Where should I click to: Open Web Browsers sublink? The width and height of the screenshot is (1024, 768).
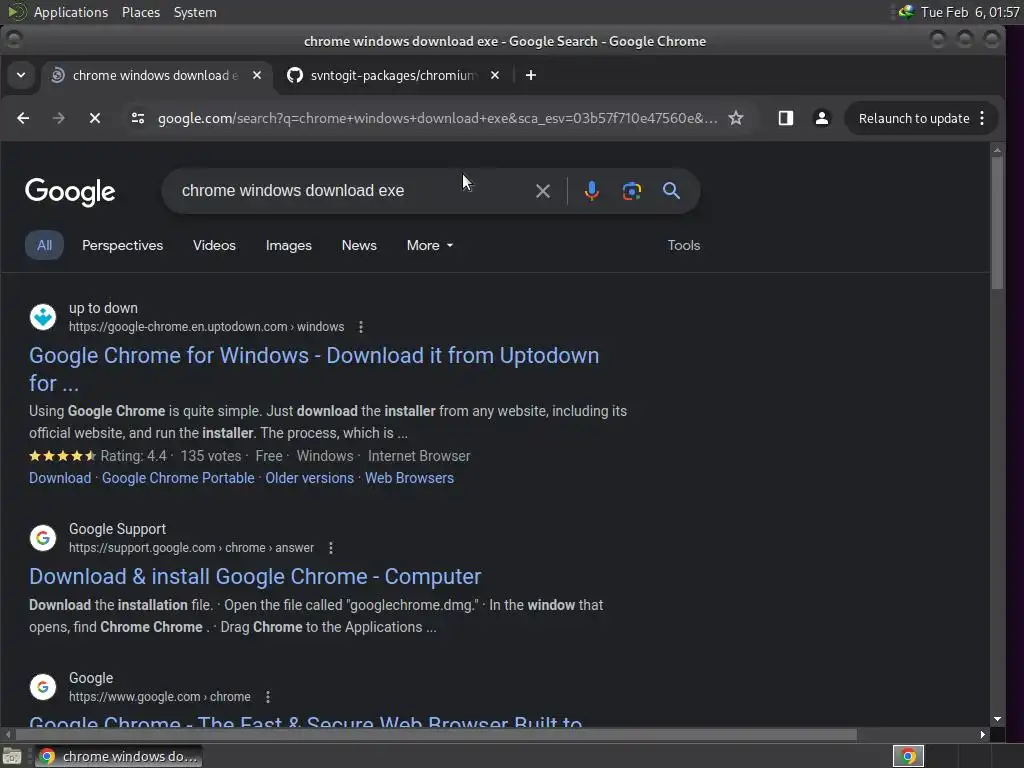pos(409,478)
